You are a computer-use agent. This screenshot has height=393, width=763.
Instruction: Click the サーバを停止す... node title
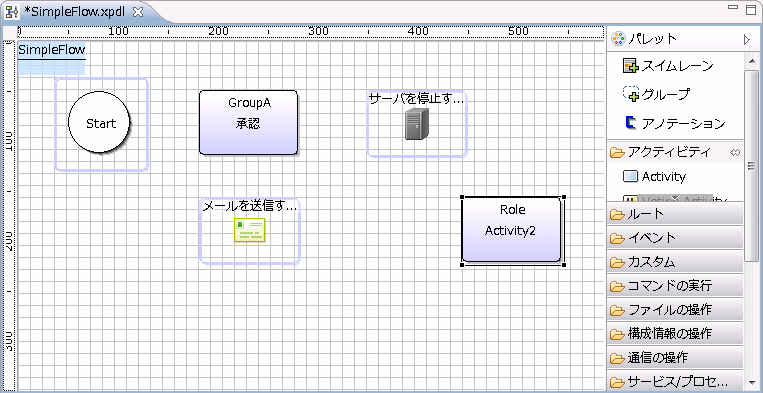(417, 99)
